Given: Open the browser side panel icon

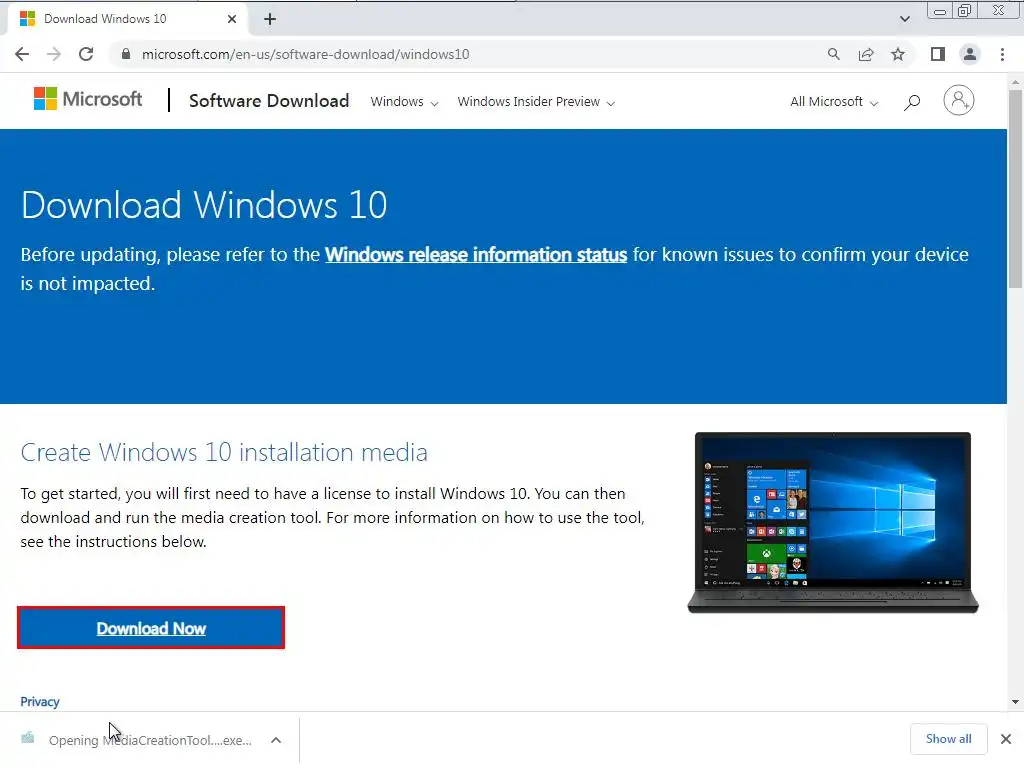Looking at the screenshot, I should [938, 54].
